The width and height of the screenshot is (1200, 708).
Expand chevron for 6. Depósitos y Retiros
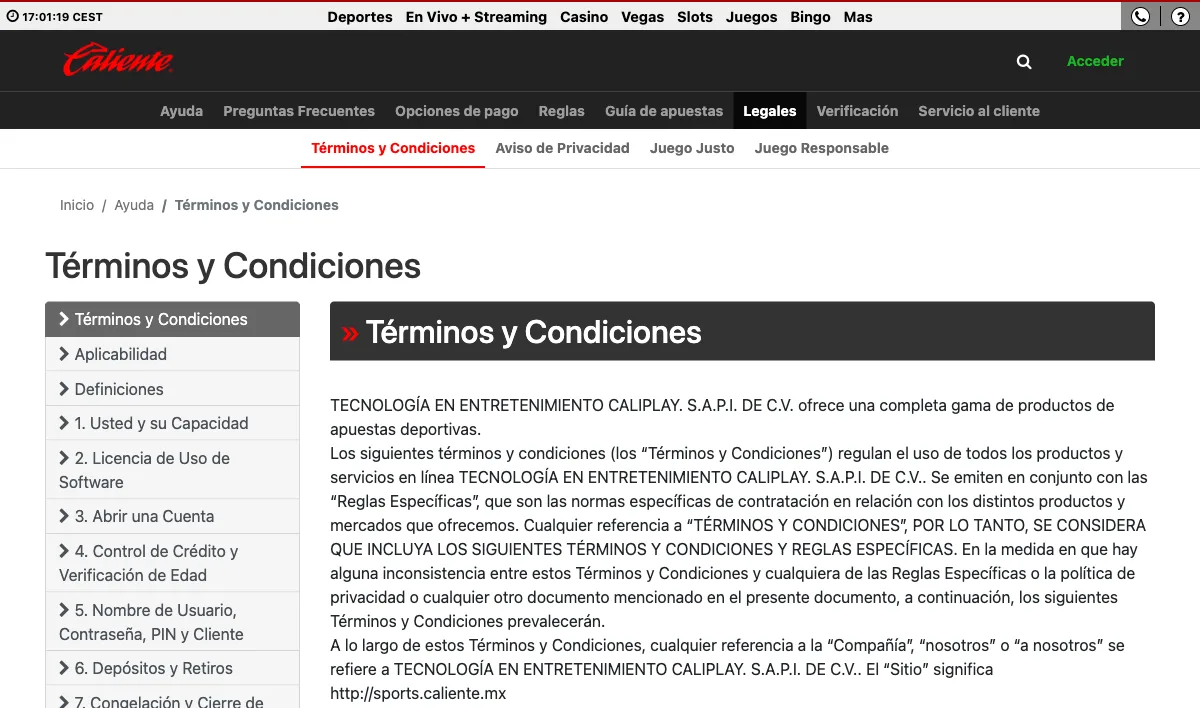64,668
